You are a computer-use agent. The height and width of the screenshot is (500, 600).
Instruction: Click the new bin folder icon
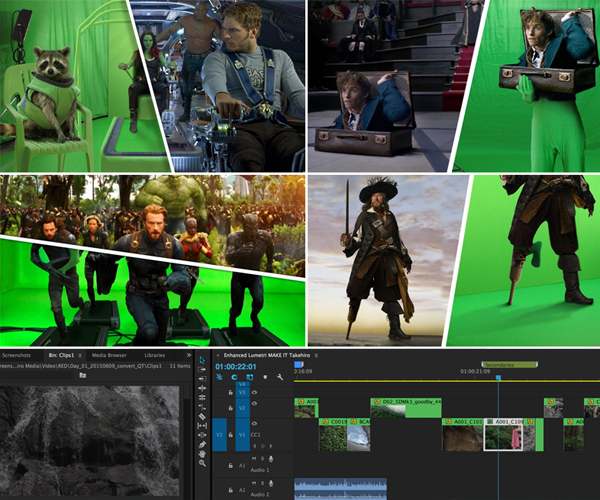click(x=83, y=376)
